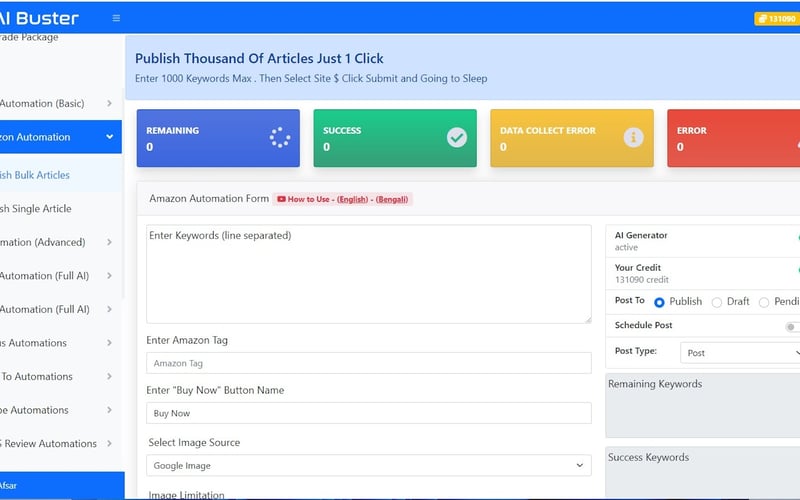Image resolution: width=800 pixels, height=500 pixels.
Task: Expand the sidebar item ending in 'be Automations'
Action: [61, 410]
